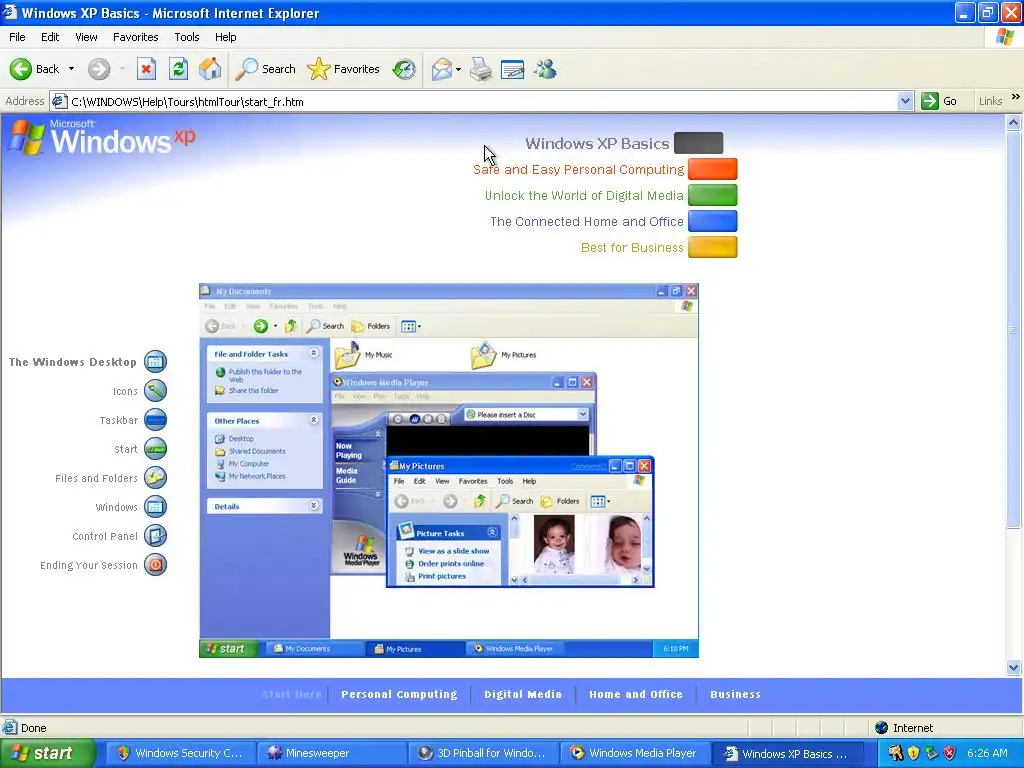
Task: Click the blue Connected Home and Office swatch
Action: 712,221
